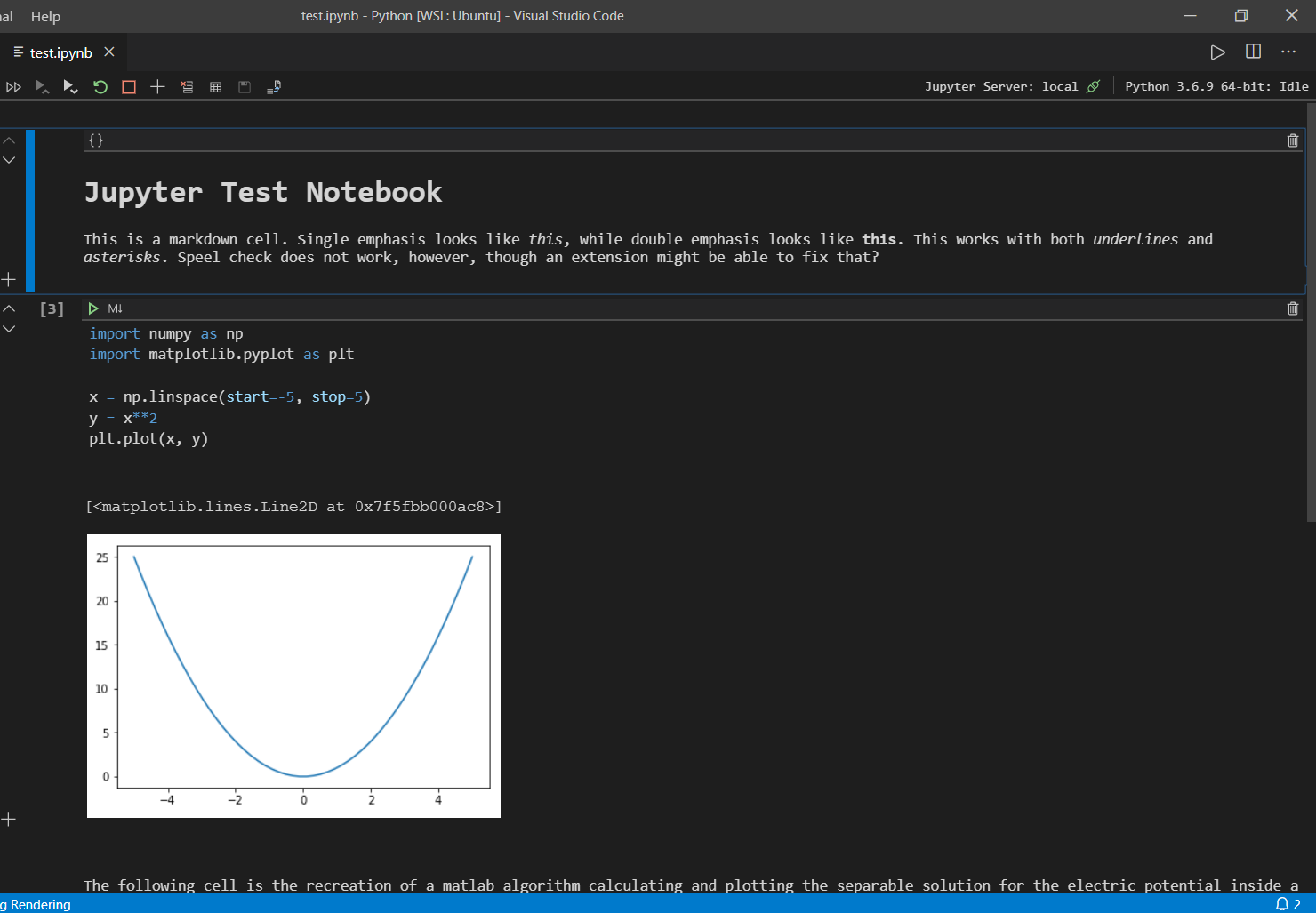Run the file with editor play icon
The width and height of the screenshot is (1316, 913).
pos(1217,52)
